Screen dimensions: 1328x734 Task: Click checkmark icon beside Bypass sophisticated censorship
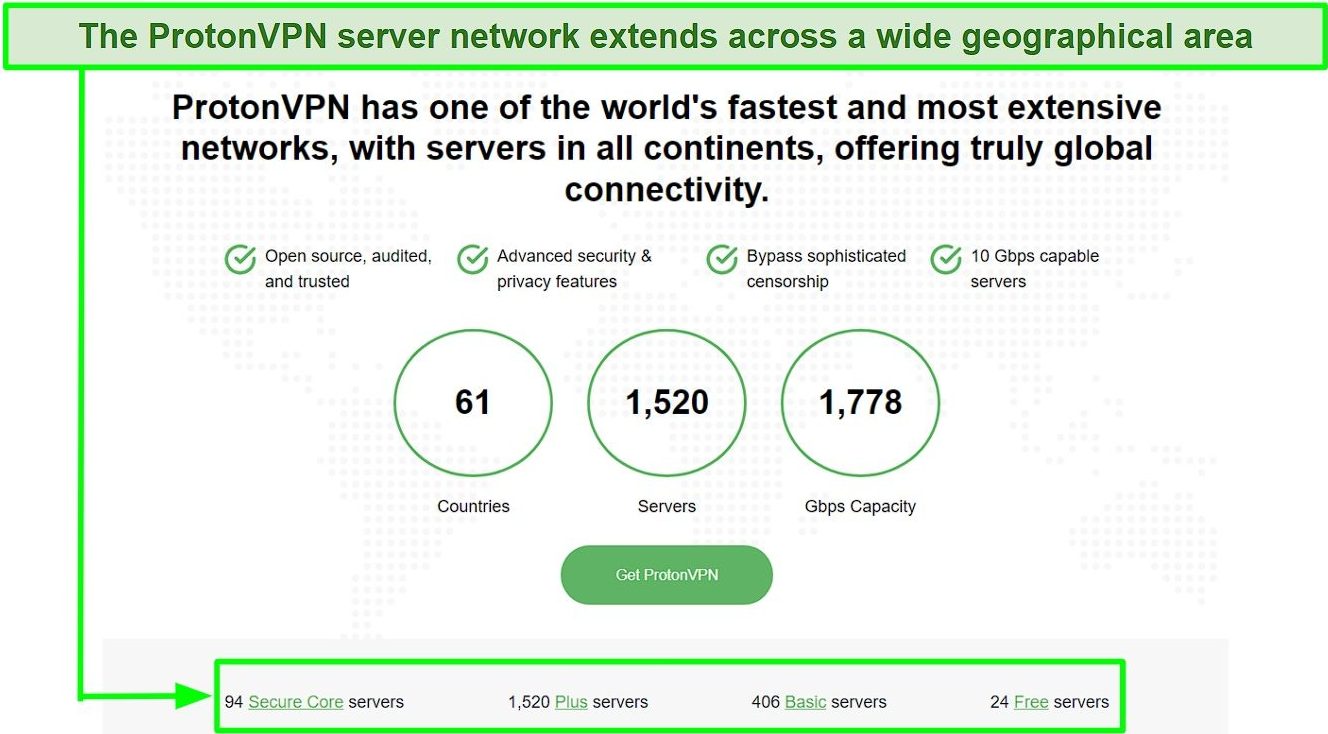[721, 260]
